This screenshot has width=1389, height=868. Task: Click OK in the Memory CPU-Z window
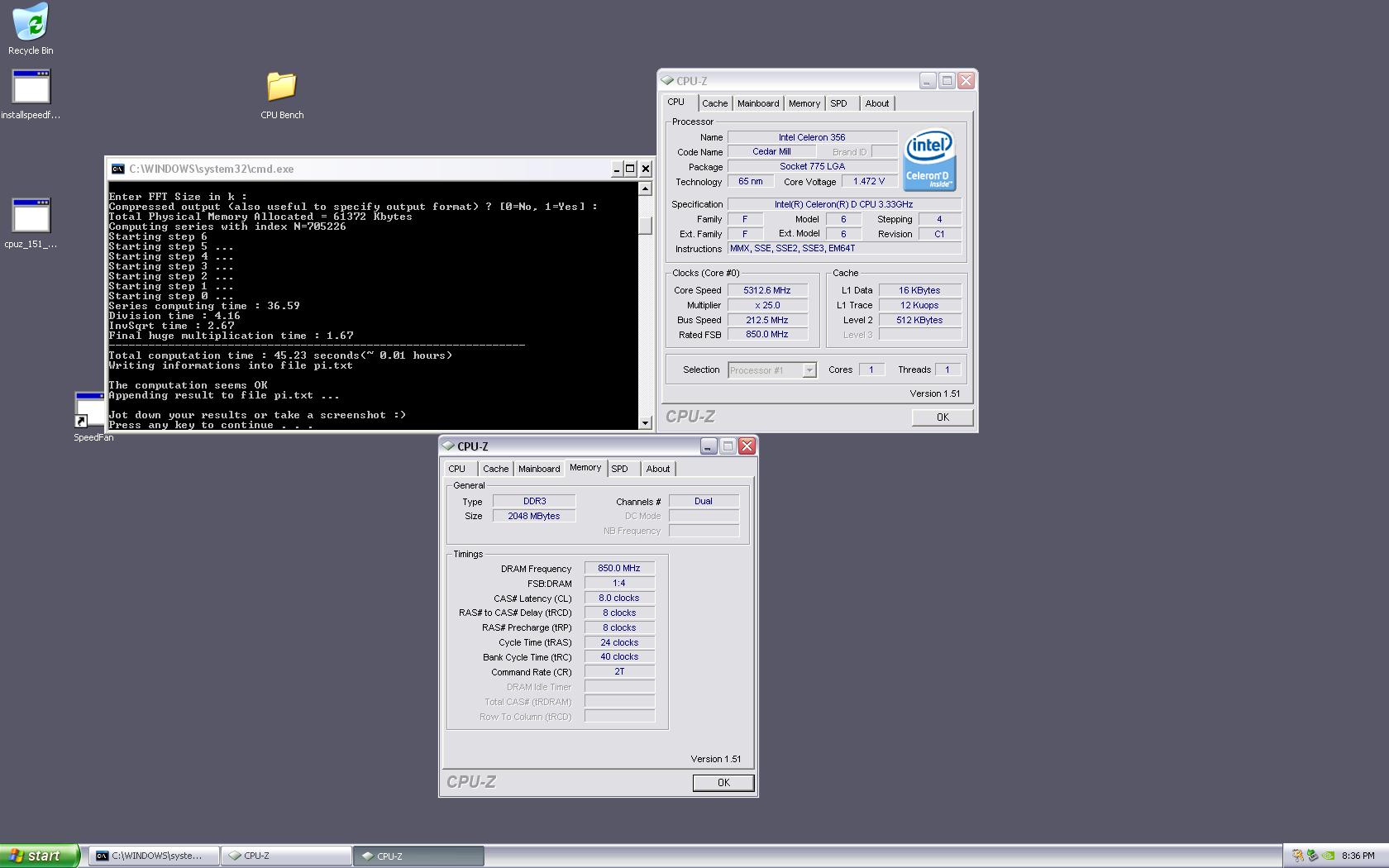pos(723,783)
